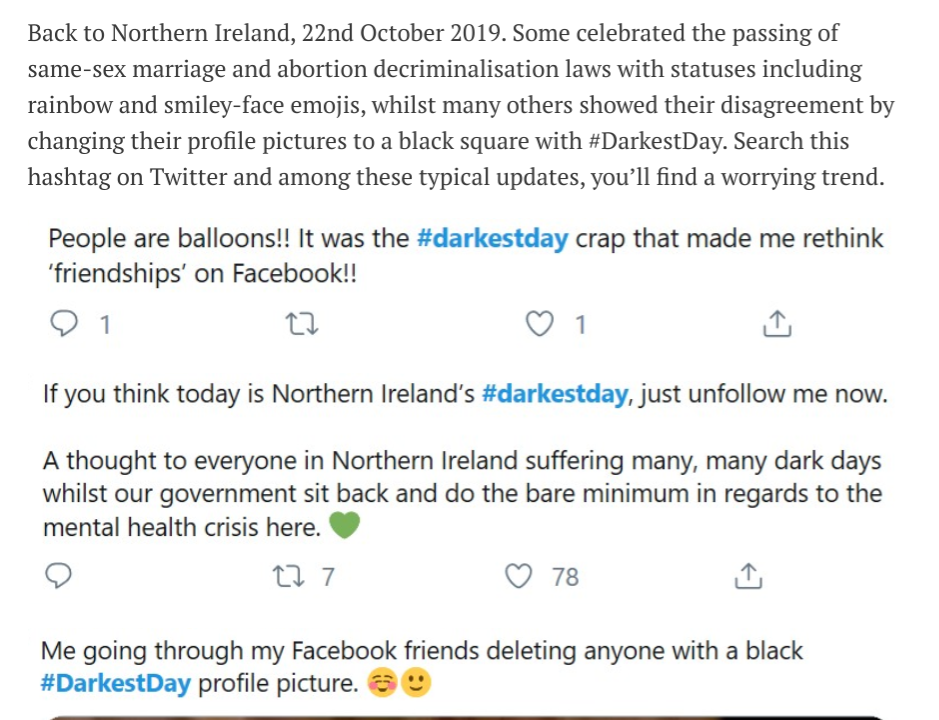This screenshot has width=939, height=720.
Task: Open #darkestday hashtag in the balloons tweet
Action: pyautogui.click(x=492, y=239)
